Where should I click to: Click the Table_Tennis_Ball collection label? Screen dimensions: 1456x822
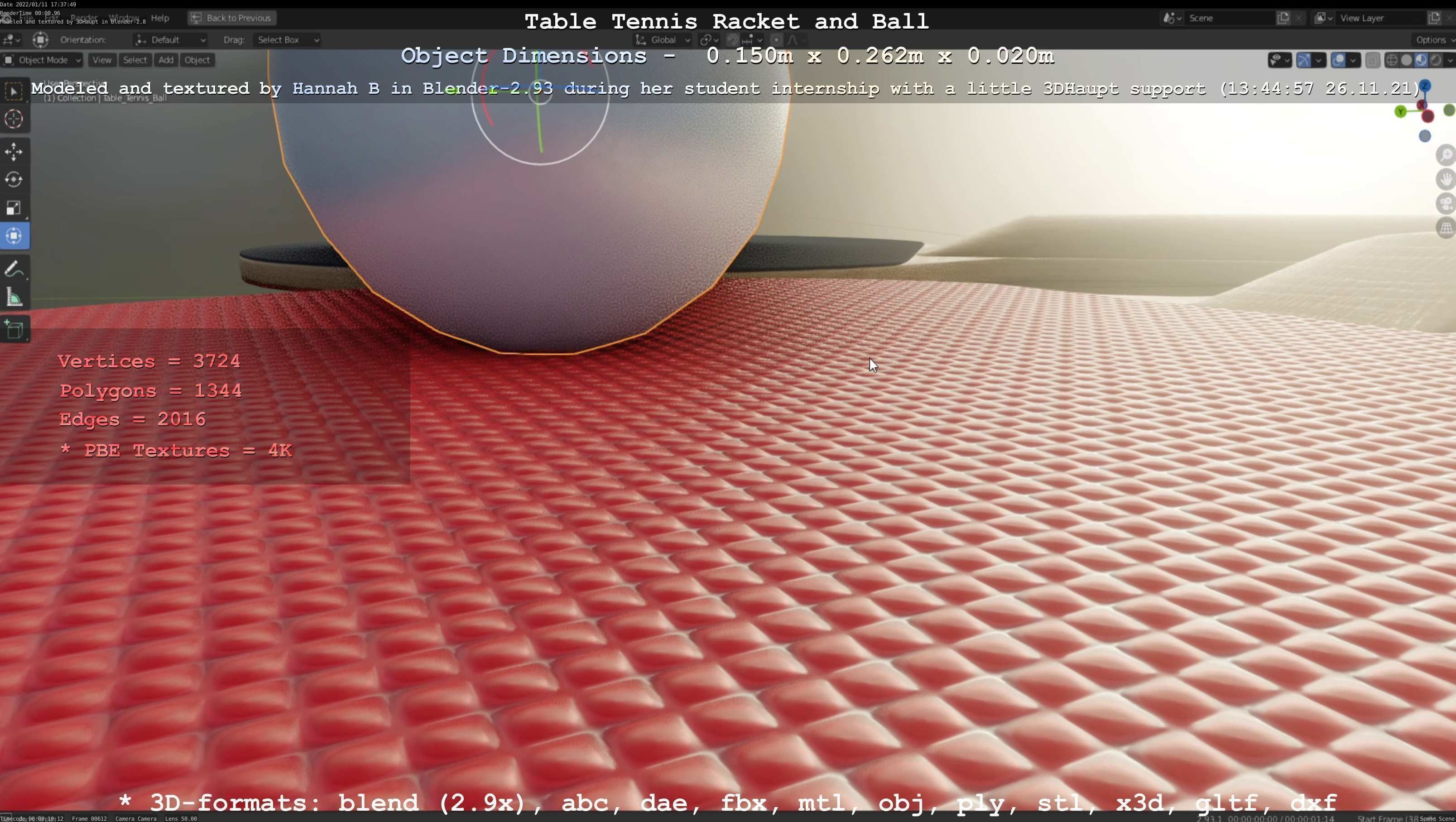tap(105, 98)
